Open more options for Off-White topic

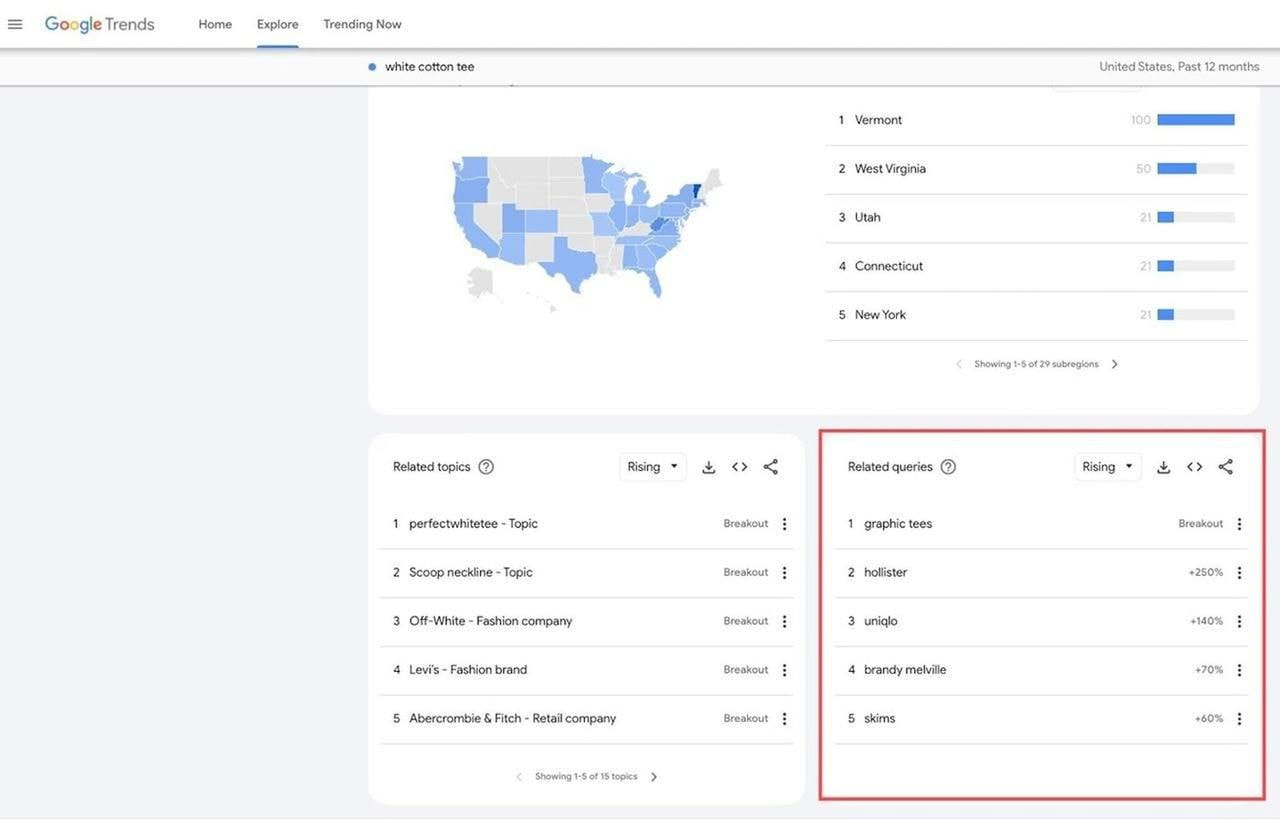pos(784,621)
